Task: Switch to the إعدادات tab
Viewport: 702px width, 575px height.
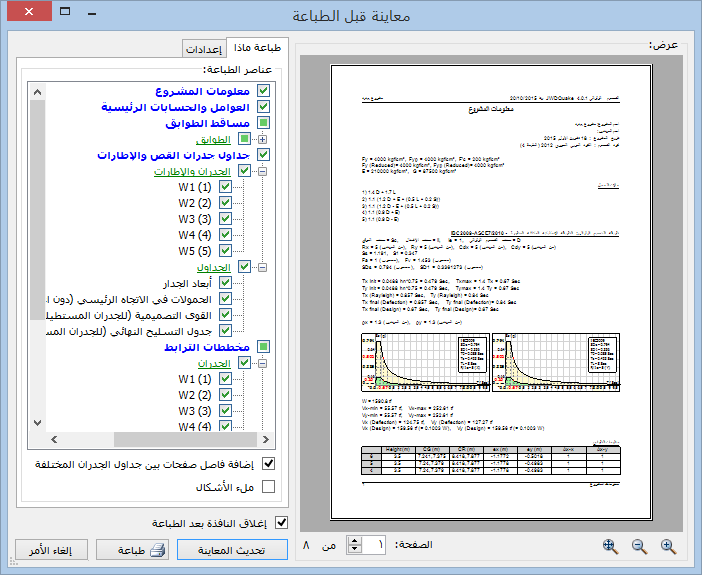Action: [205, 49]
